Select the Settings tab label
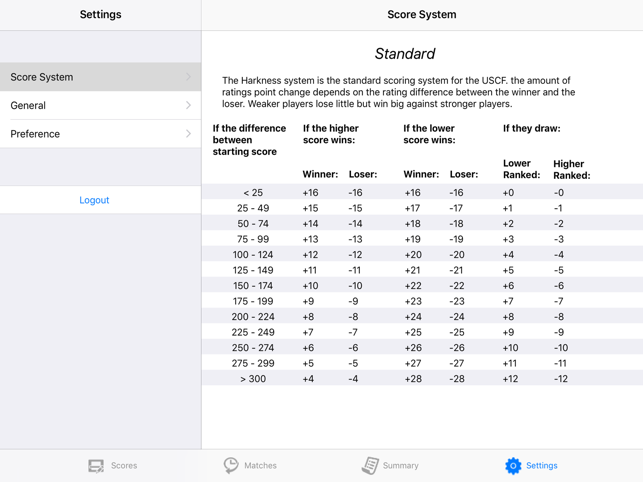The image size is (643, 482). [x=542, y=466]
